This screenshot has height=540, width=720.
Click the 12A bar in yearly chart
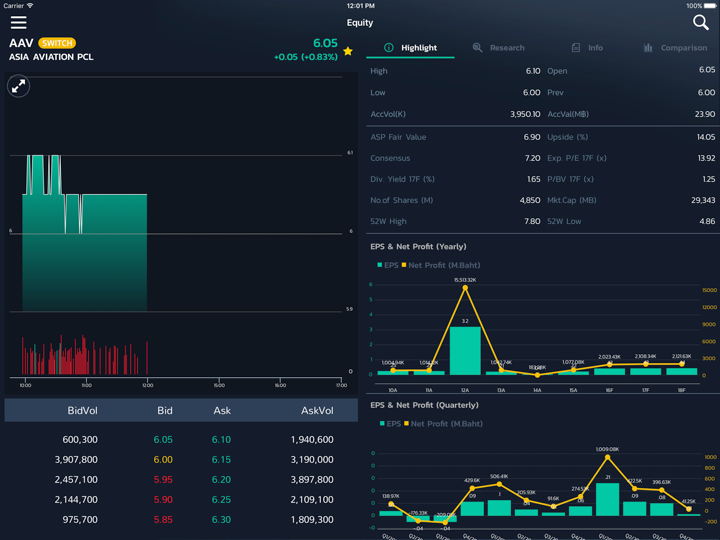(464, 350)
